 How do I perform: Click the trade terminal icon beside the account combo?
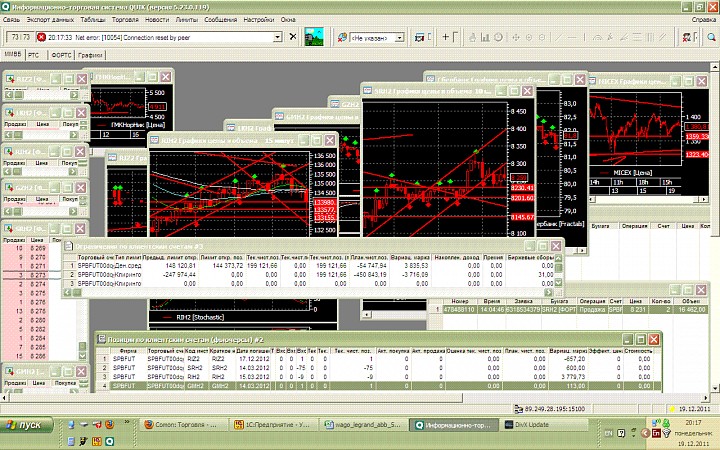(419, 38)
